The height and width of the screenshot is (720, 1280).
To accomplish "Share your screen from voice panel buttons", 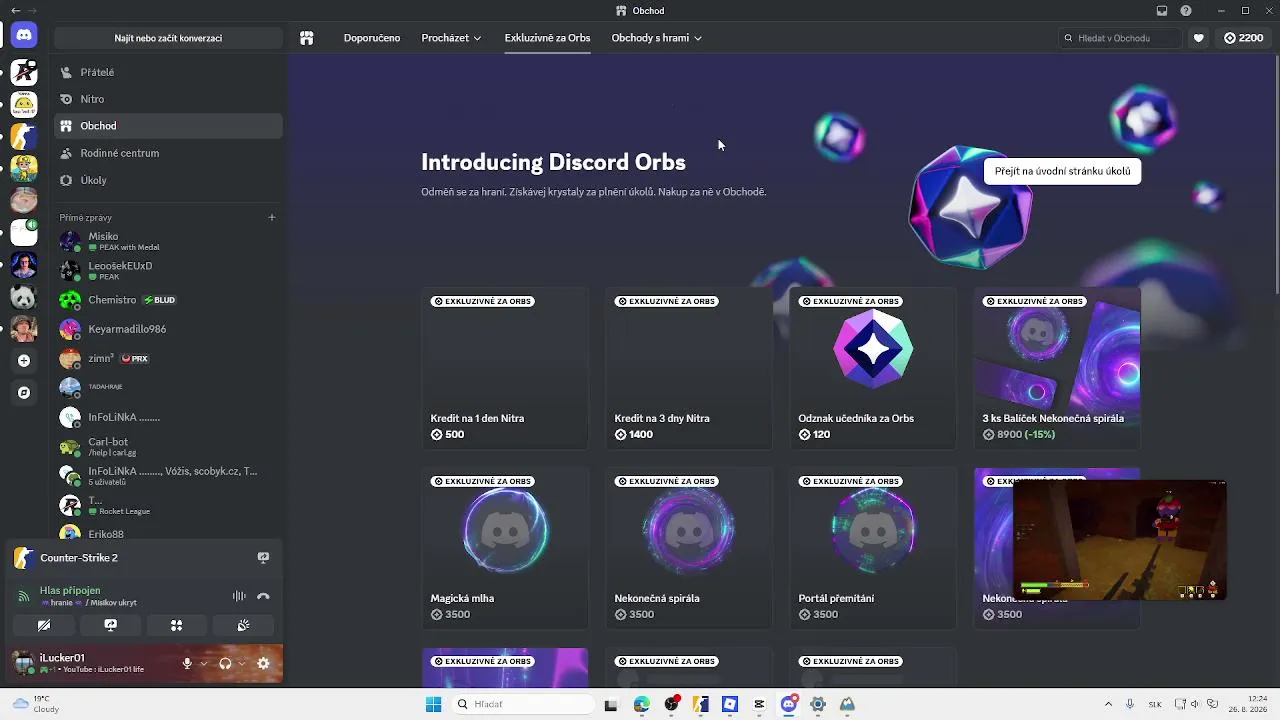I will (x=110, y=625).
